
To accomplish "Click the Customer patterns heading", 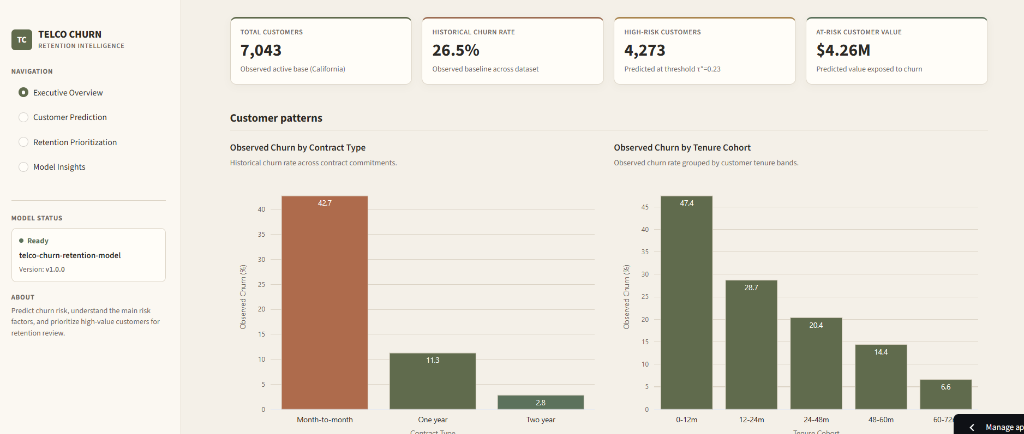I will (276, 118).
